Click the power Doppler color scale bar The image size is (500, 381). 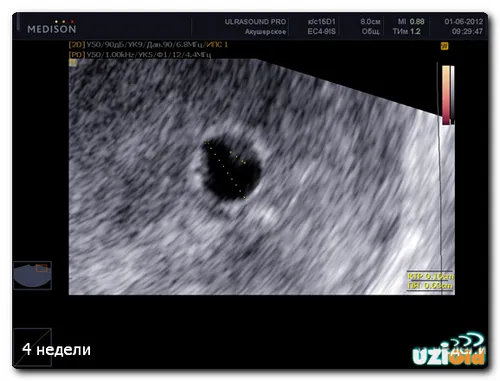coord(446,95)
